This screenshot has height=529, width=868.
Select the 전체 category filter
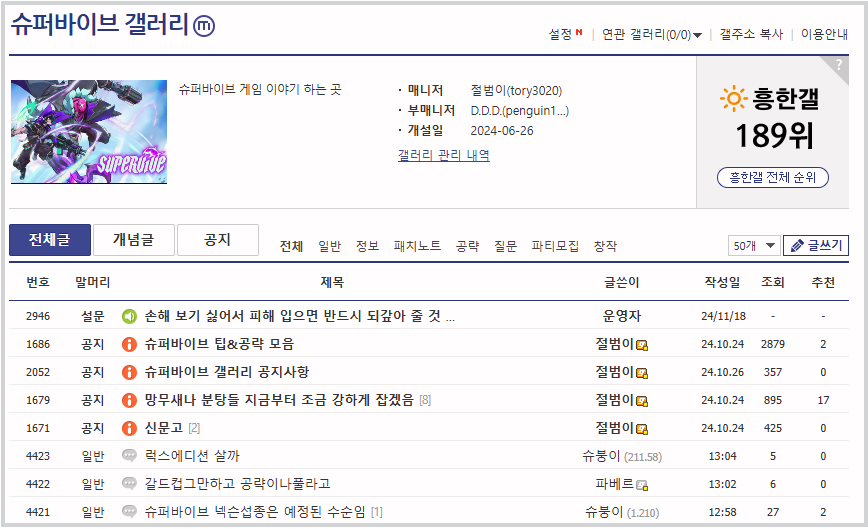(291, 246)
